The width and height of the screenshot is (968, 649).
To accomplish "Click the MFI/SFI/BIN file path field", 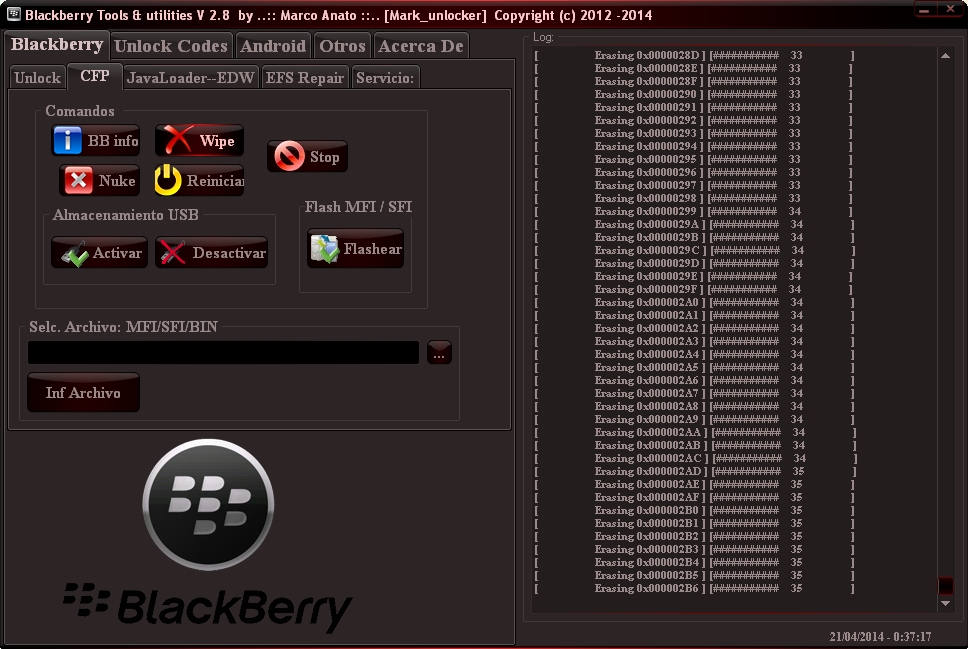I will point(223,353).
